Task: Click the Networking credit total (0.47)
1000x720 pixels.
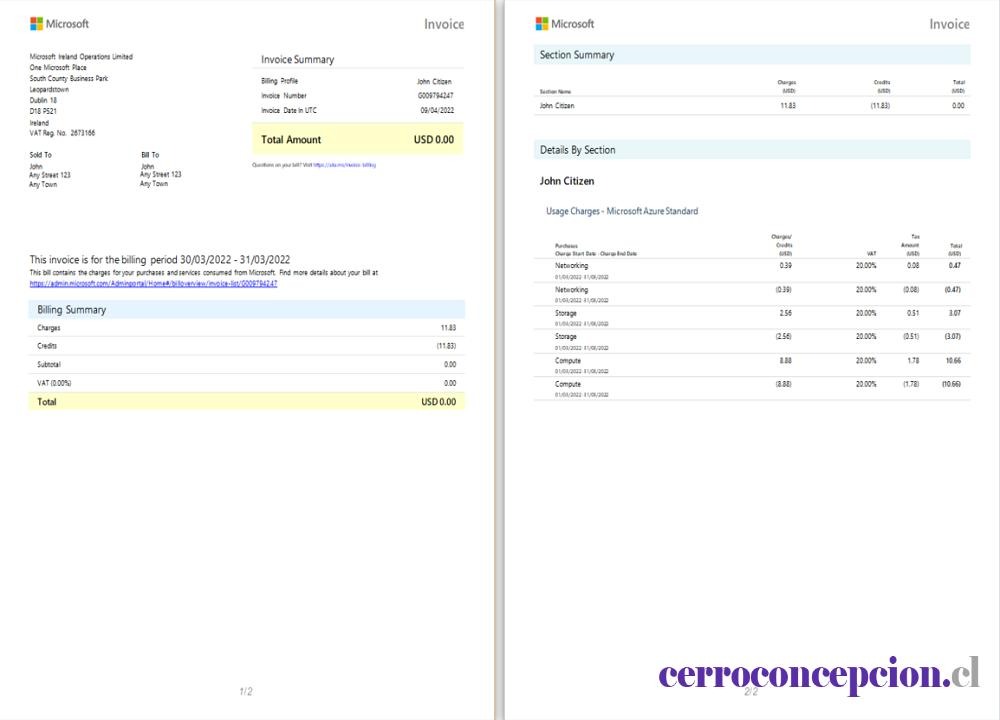Action: click(x=953, y=290)
